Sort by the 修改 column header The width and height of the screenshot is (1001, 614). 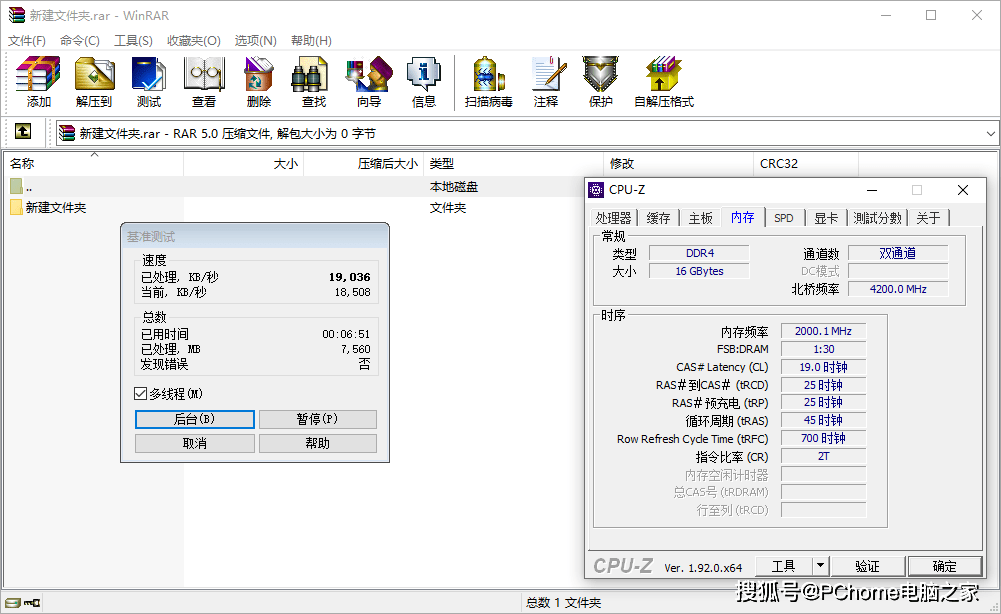pyautogui.click(x=678, y=163)
